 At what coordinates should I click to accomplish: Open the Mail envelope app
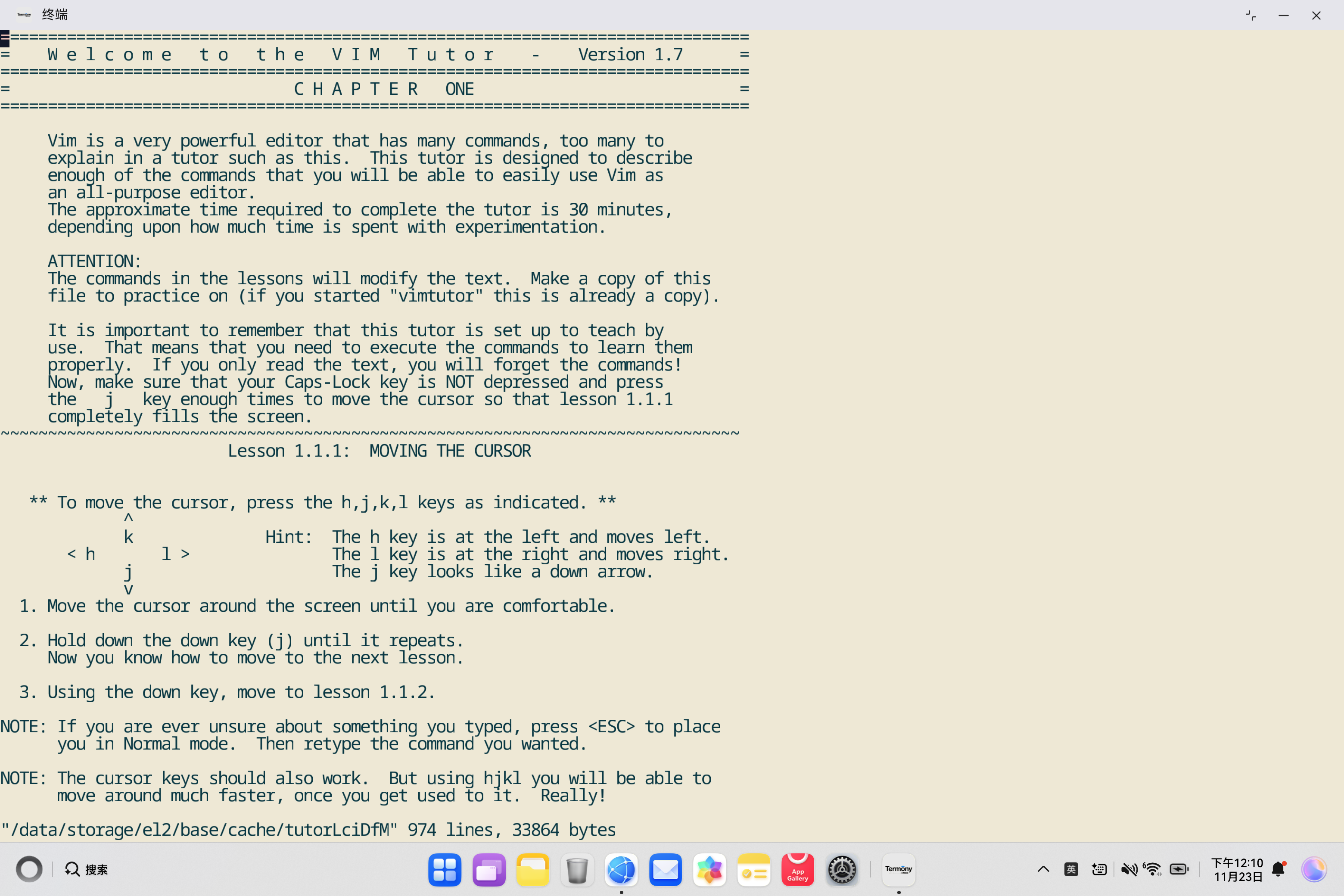pos(665,870)
